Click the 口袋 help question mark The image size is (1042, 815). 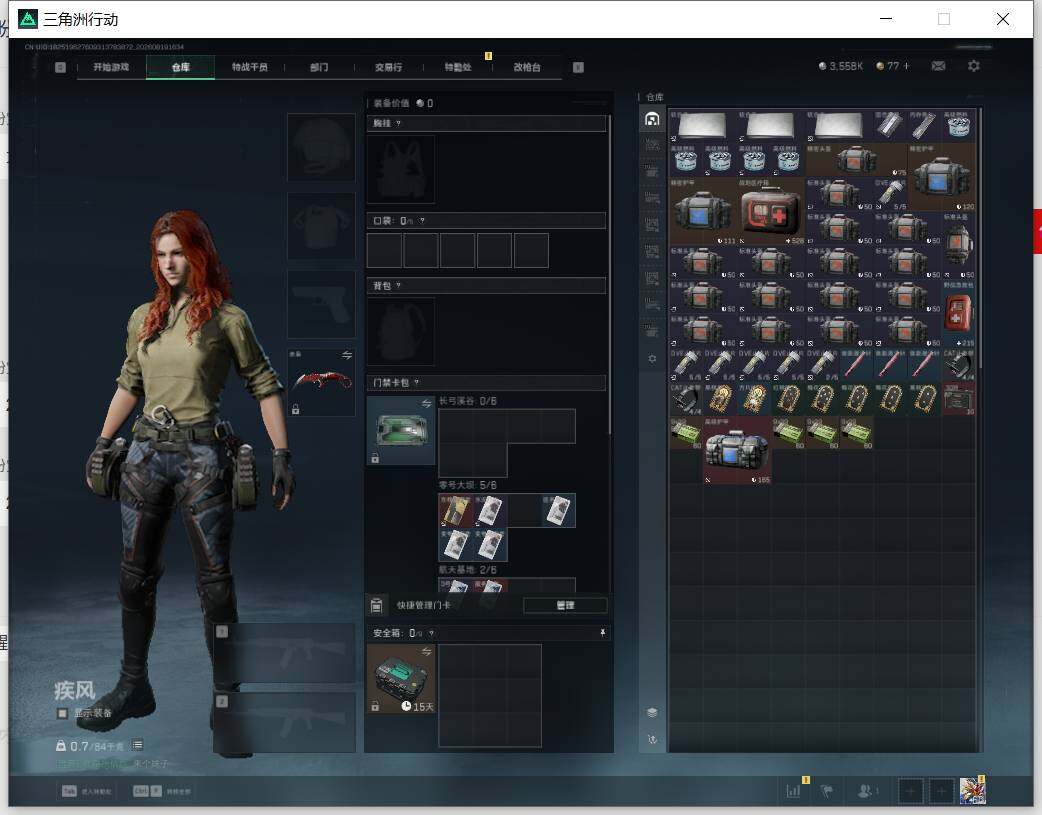(422, 221)
